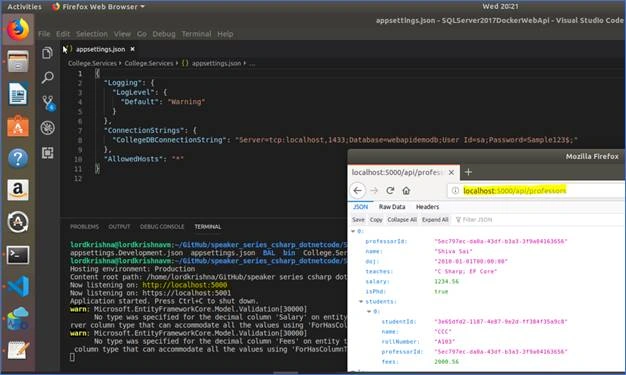Open Terminal app from the dock

coord(18,254)
